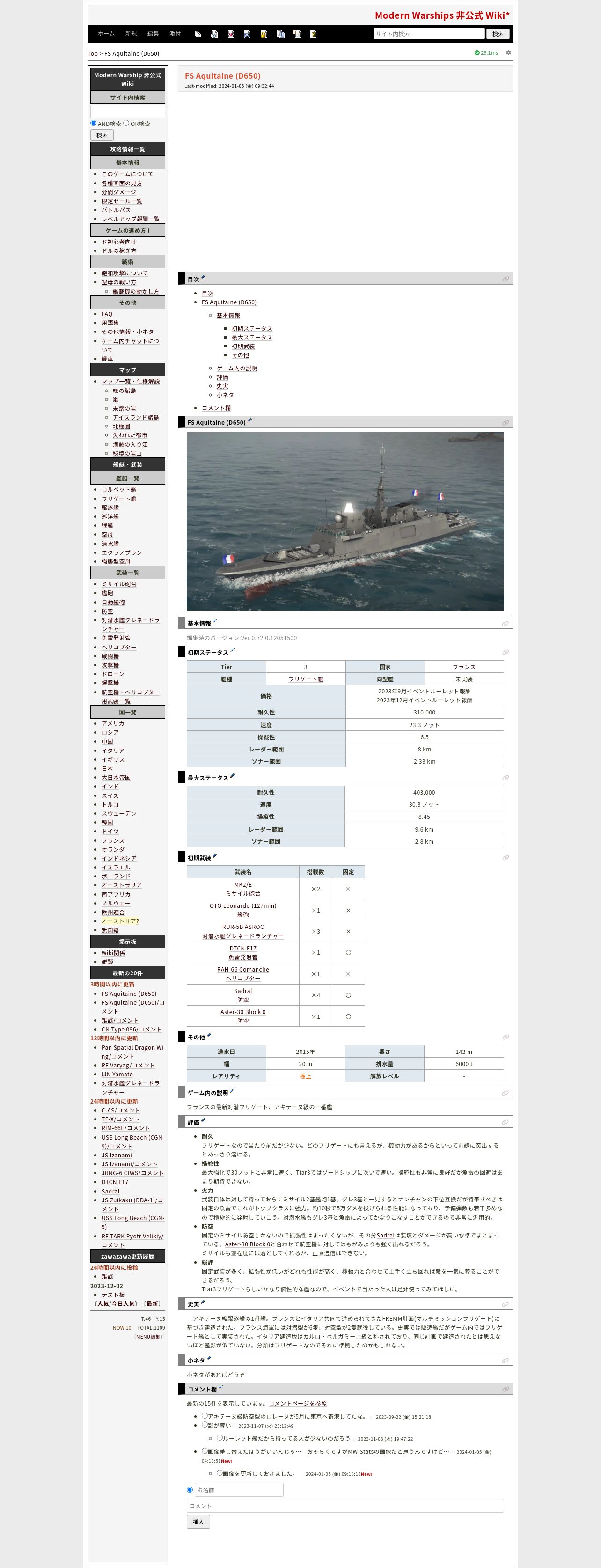Select radio for アキテーヌ級防空型 comment
601x1568 pixels.
pos(205,1416)
